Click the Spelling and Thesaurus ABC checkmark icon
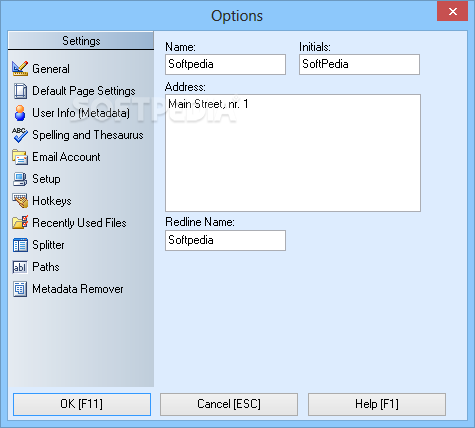The image size is (475, 428). click(x=20, y=135)
